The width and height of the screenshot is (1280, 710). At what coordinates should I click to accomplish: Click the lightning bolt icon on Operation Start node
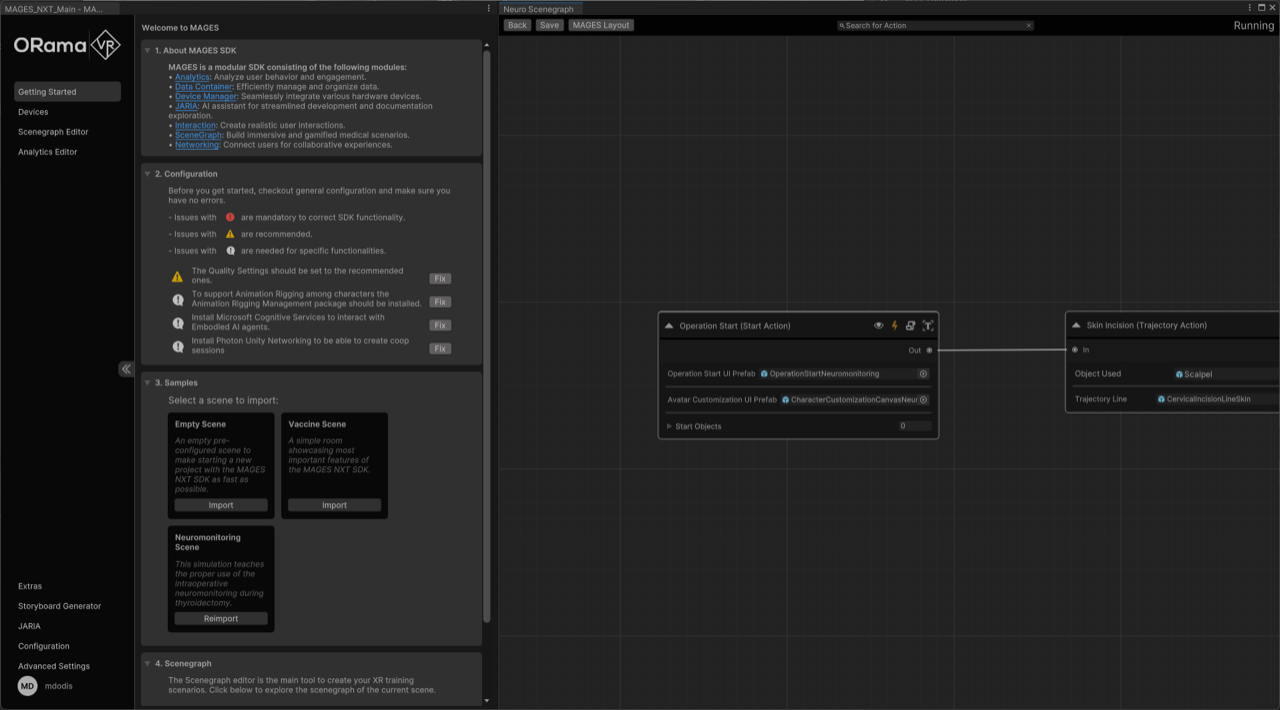point(894,325)
